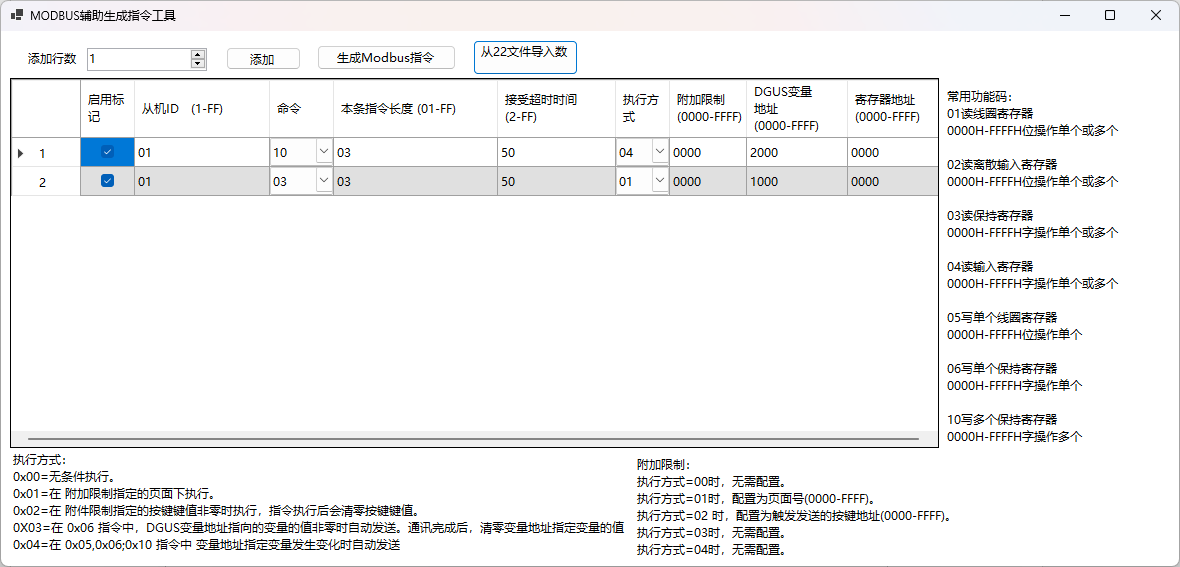Click the 从22文件导入数 button
This screenshot has height=567, width=1180.
click(525, 57)
